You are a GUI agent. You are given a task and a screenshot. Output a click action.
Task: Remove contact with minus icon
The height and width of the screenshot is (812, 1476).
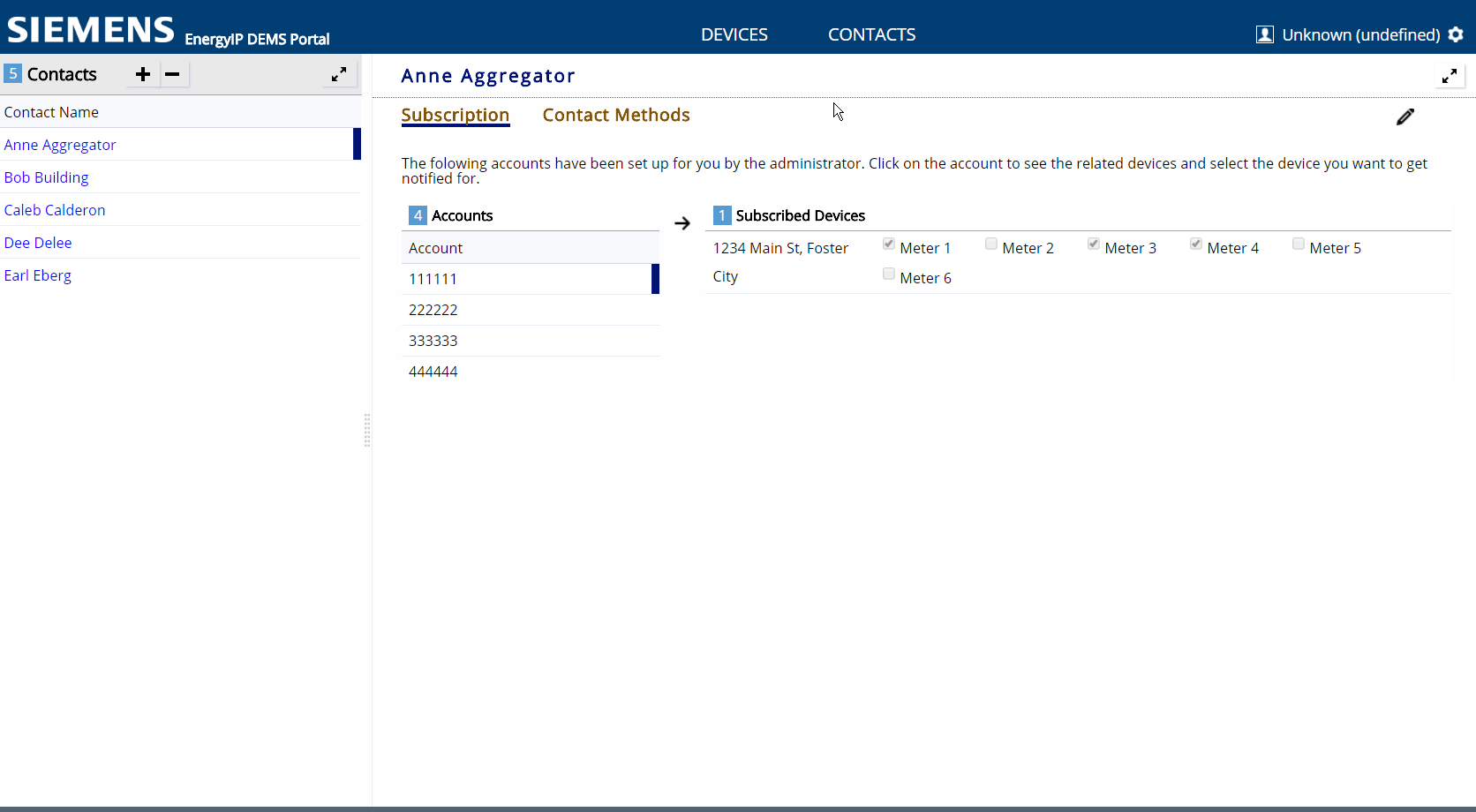click(x=172, y=74)
